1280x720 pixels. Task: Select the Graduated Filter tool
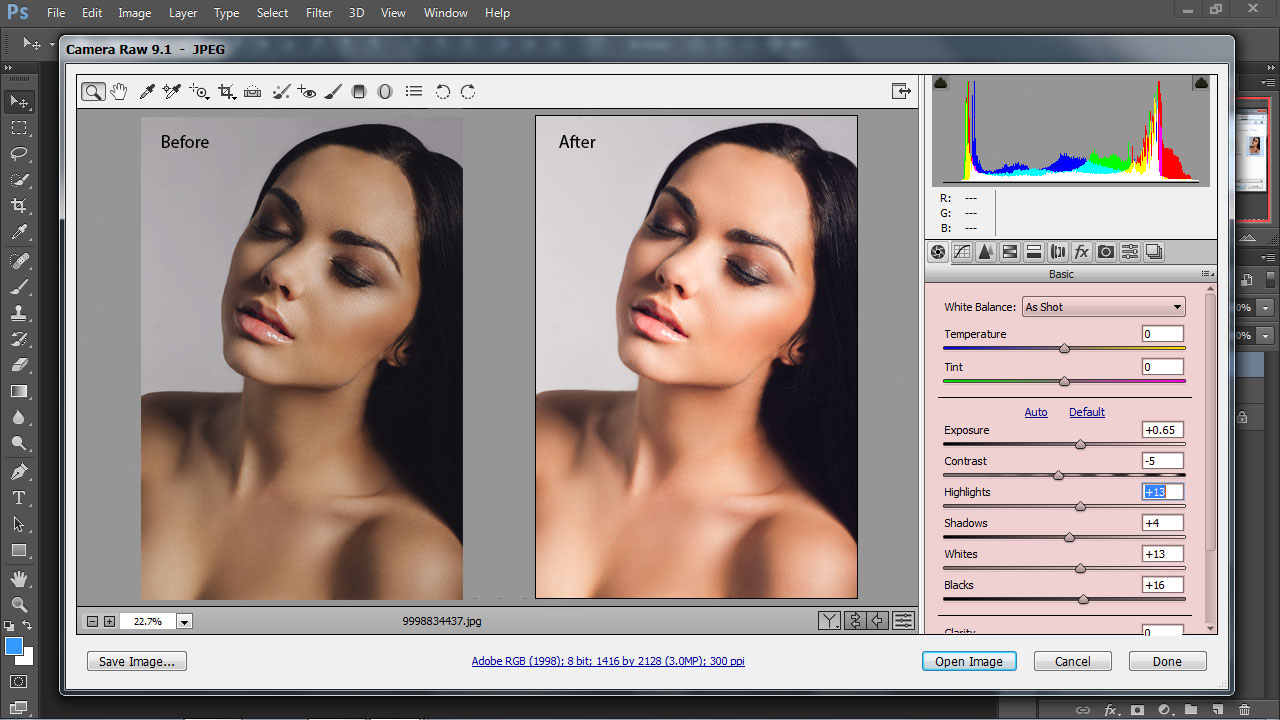coord(359,92)
